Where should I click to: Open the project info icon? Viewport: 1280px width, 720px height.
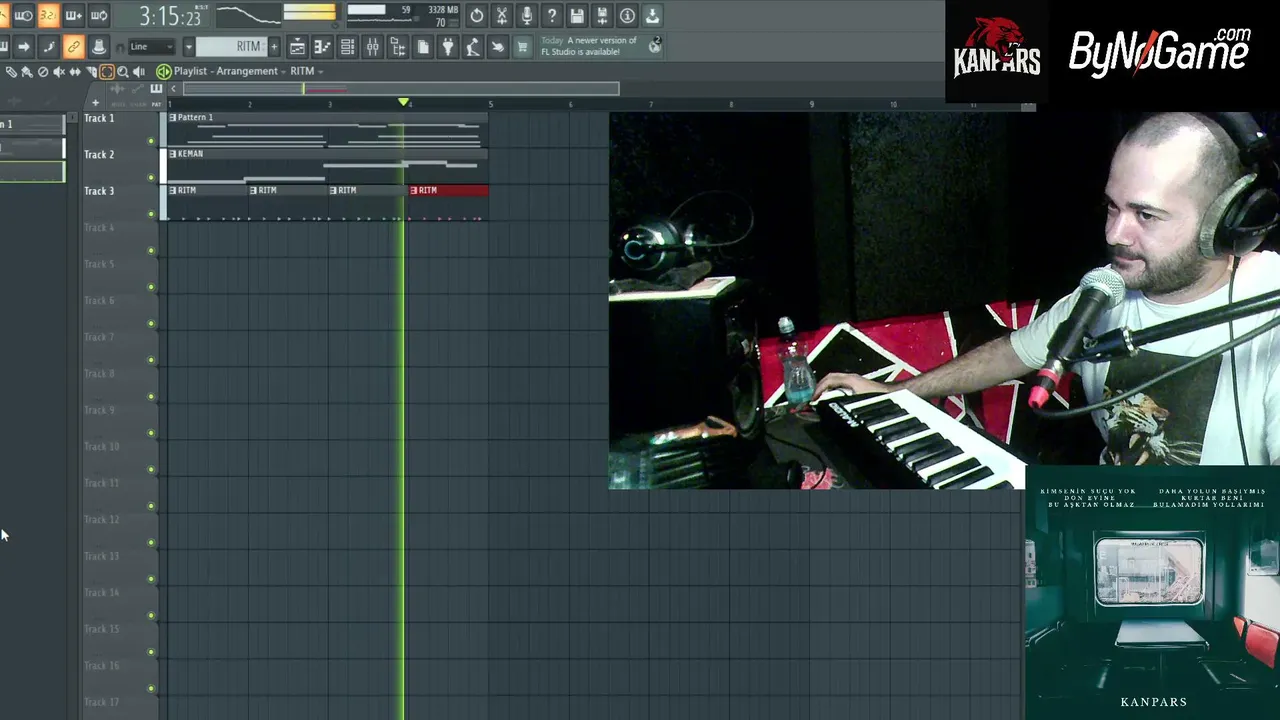pos(627,16)
